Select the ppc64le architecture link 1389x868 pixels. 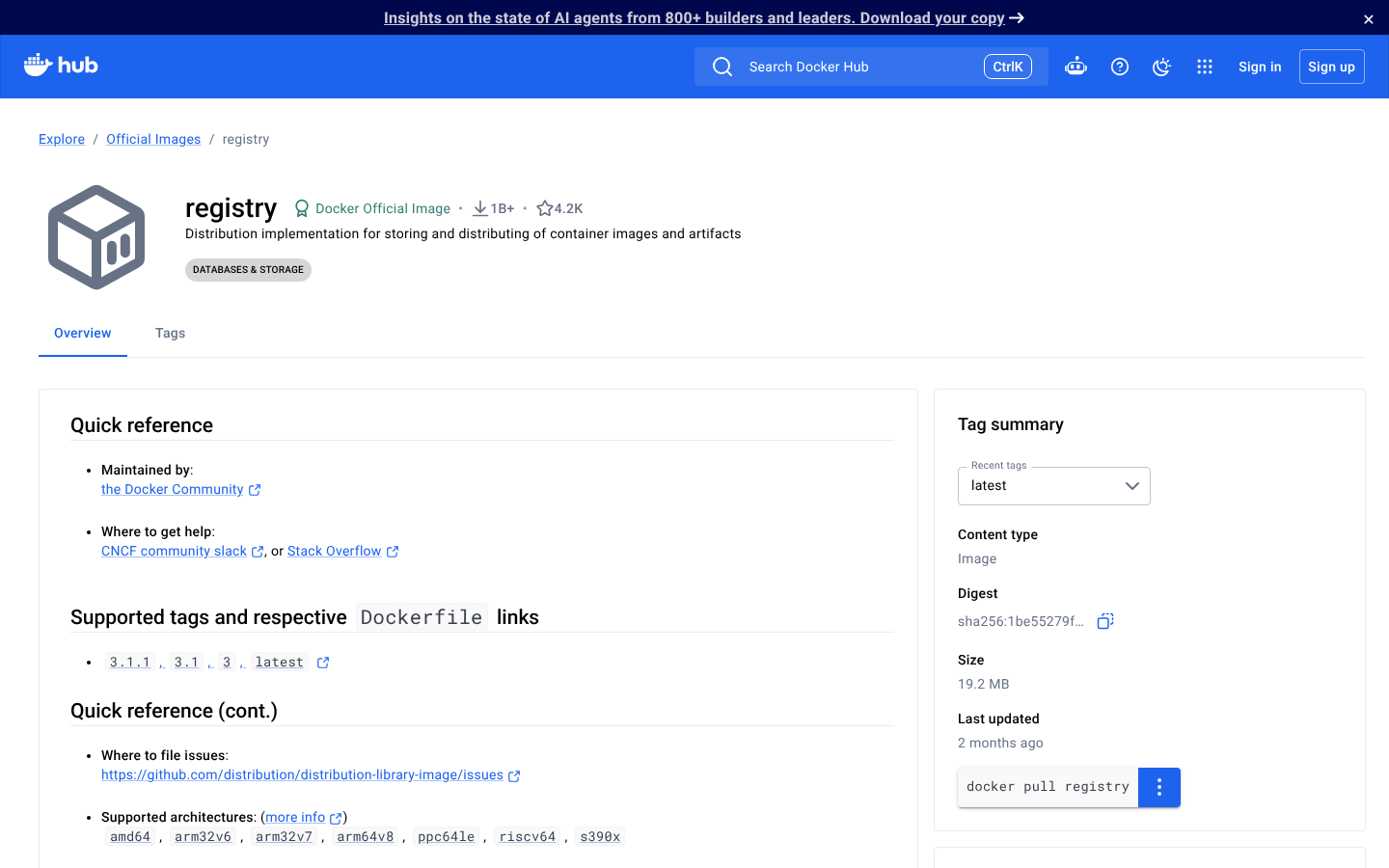click(x=446, y=837)
